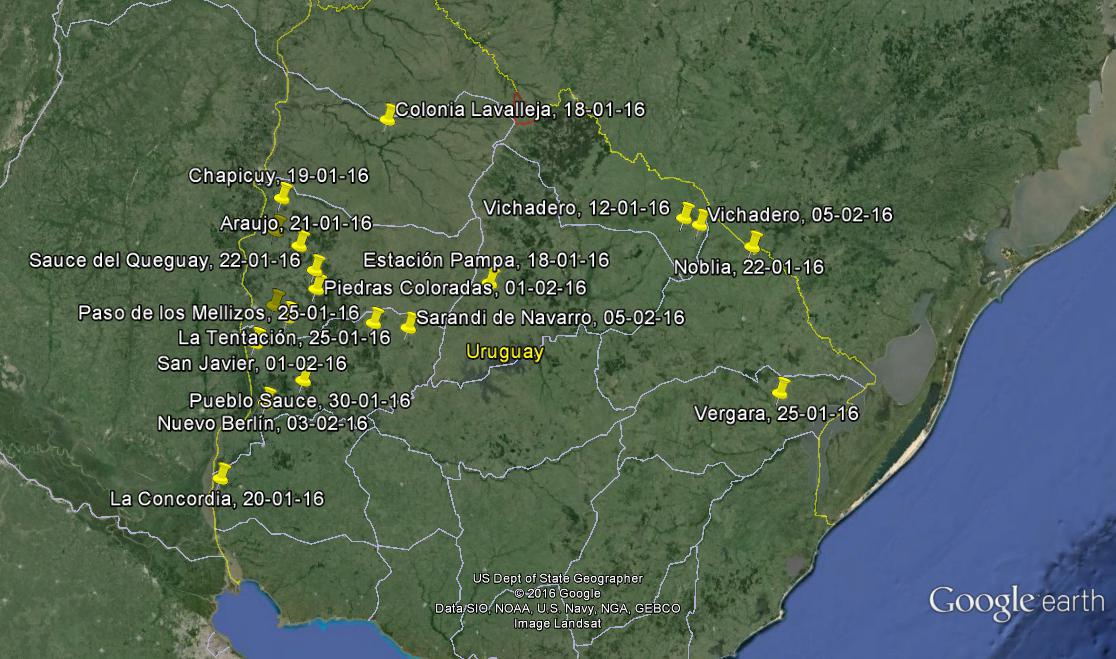This screenshot has width=1116, height=659.
Task: Click the La Tentación, 25-01-16 label
Action: click(x=283, y=338)
